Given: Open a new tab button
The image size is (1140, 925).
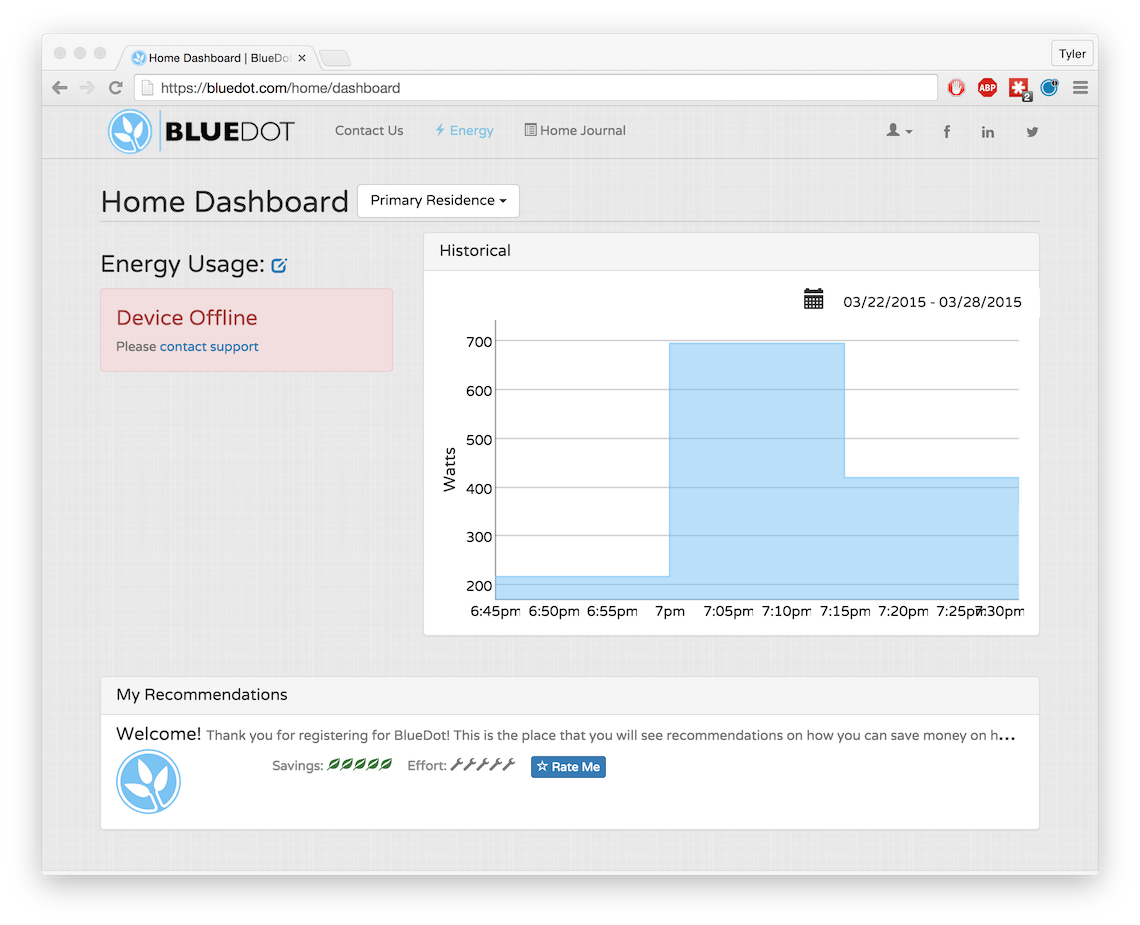Looking at the screenshot, I should click(x=334, y=57).
